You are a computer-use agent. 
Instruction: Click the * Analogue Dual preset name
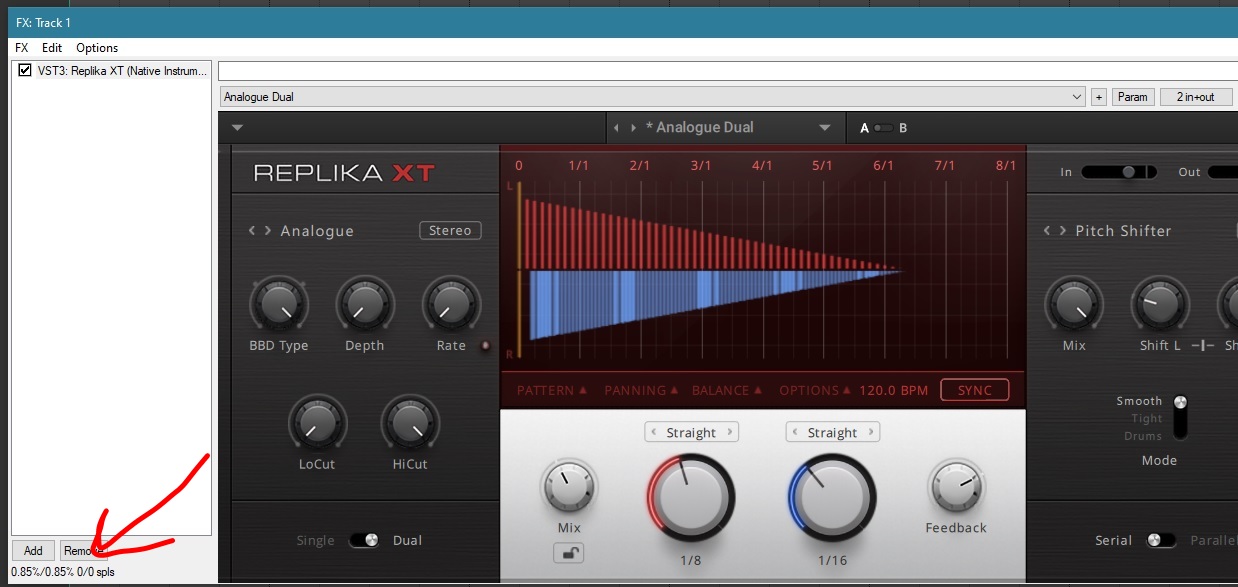(x=700, y=128)
